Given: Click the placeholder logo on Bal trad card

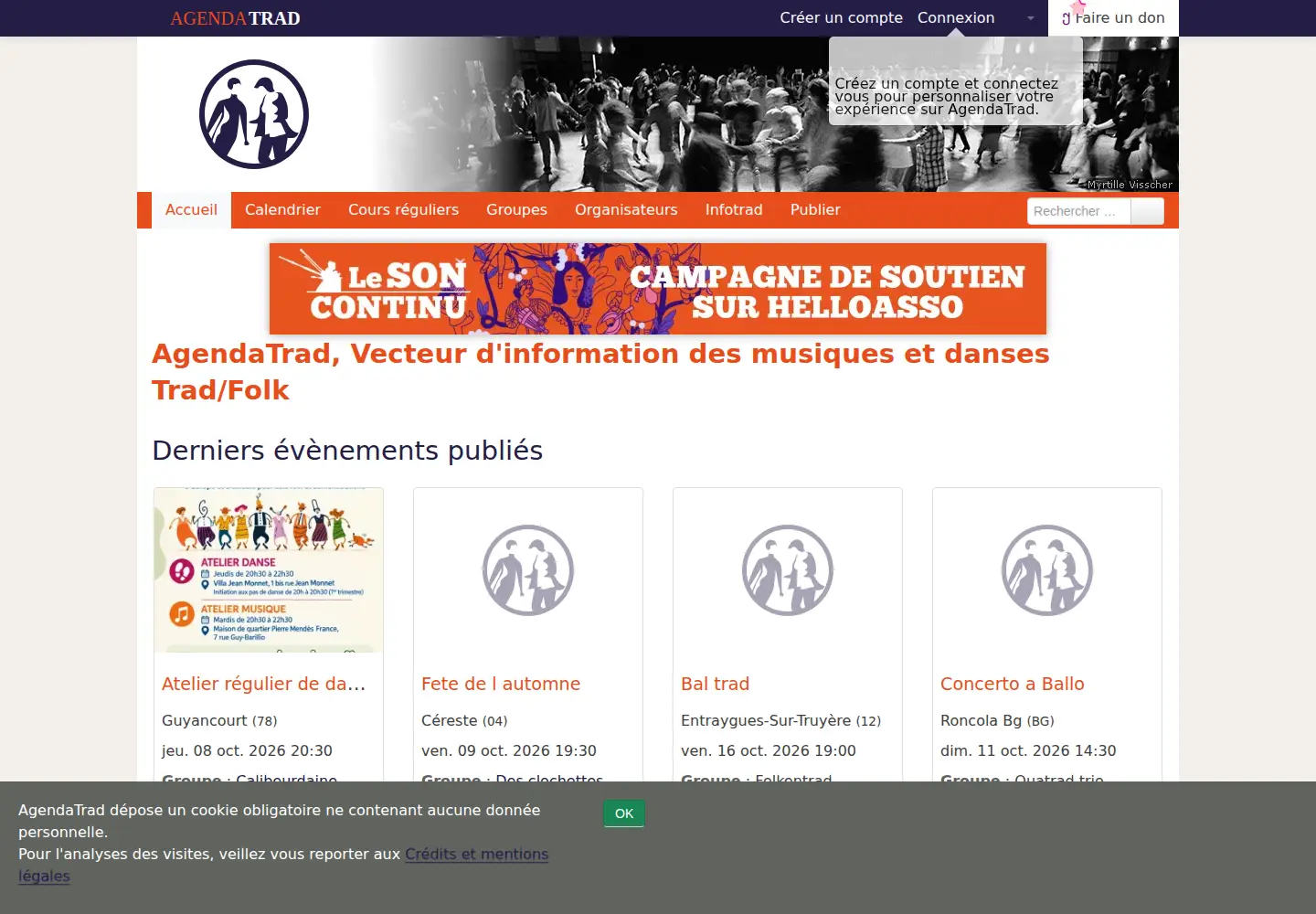Looking at the screenshot, I should pyautogui.click(x=788, y=570).
